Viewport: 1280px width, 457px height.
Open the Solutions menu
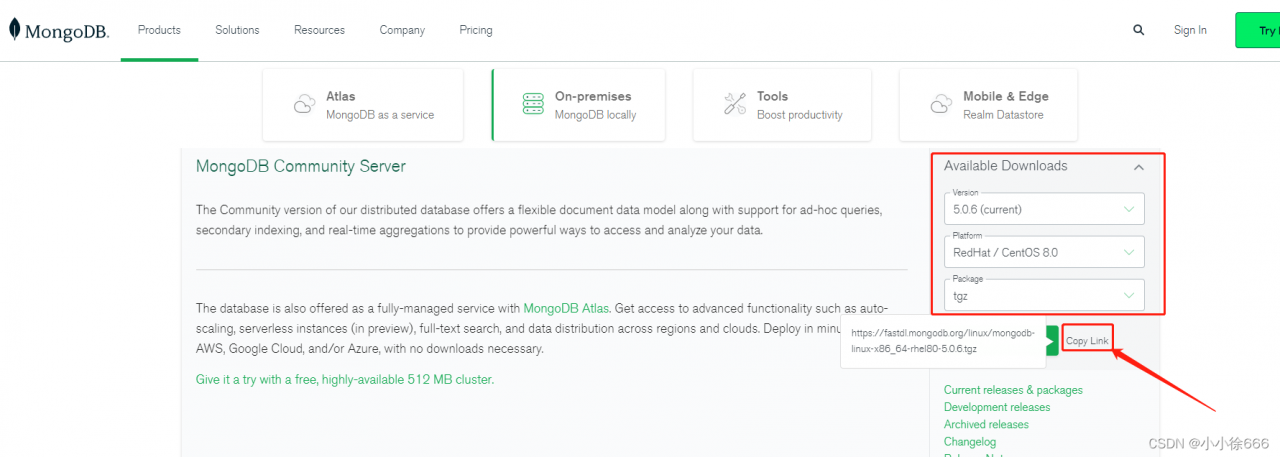(x=237, y=30)
